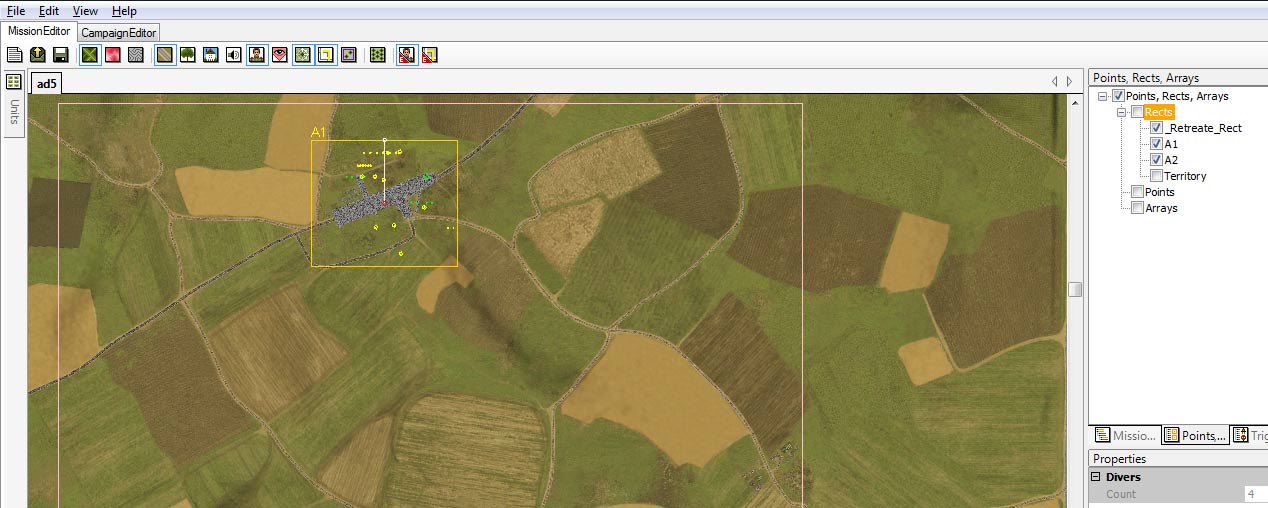Image resolution: width=1268 pixels, height=508 pixels.
Task: Toggle the green tree toolbar icon
Action: [x=187, y=55]
